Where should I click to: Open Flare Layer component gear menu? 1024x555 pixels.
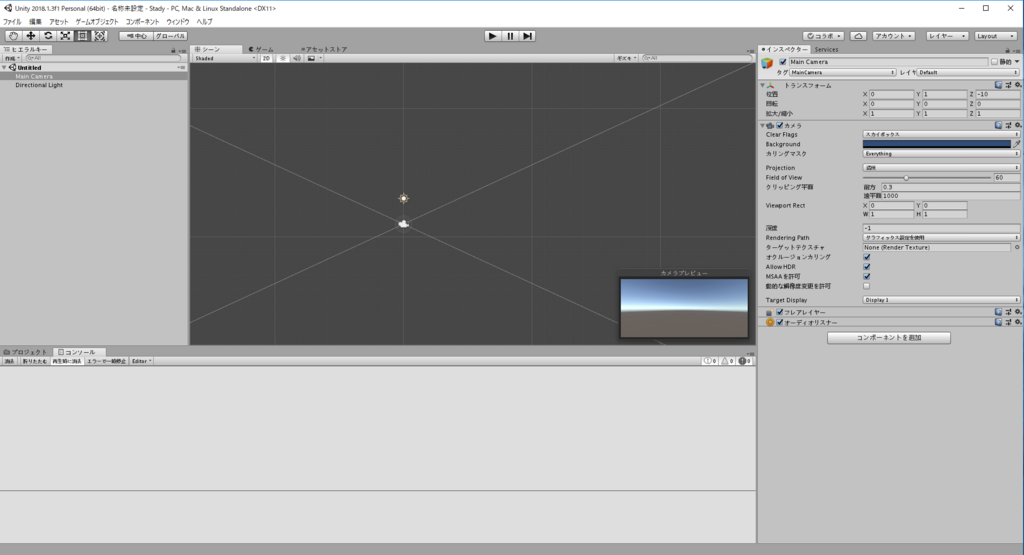(x=1017, y=312)
